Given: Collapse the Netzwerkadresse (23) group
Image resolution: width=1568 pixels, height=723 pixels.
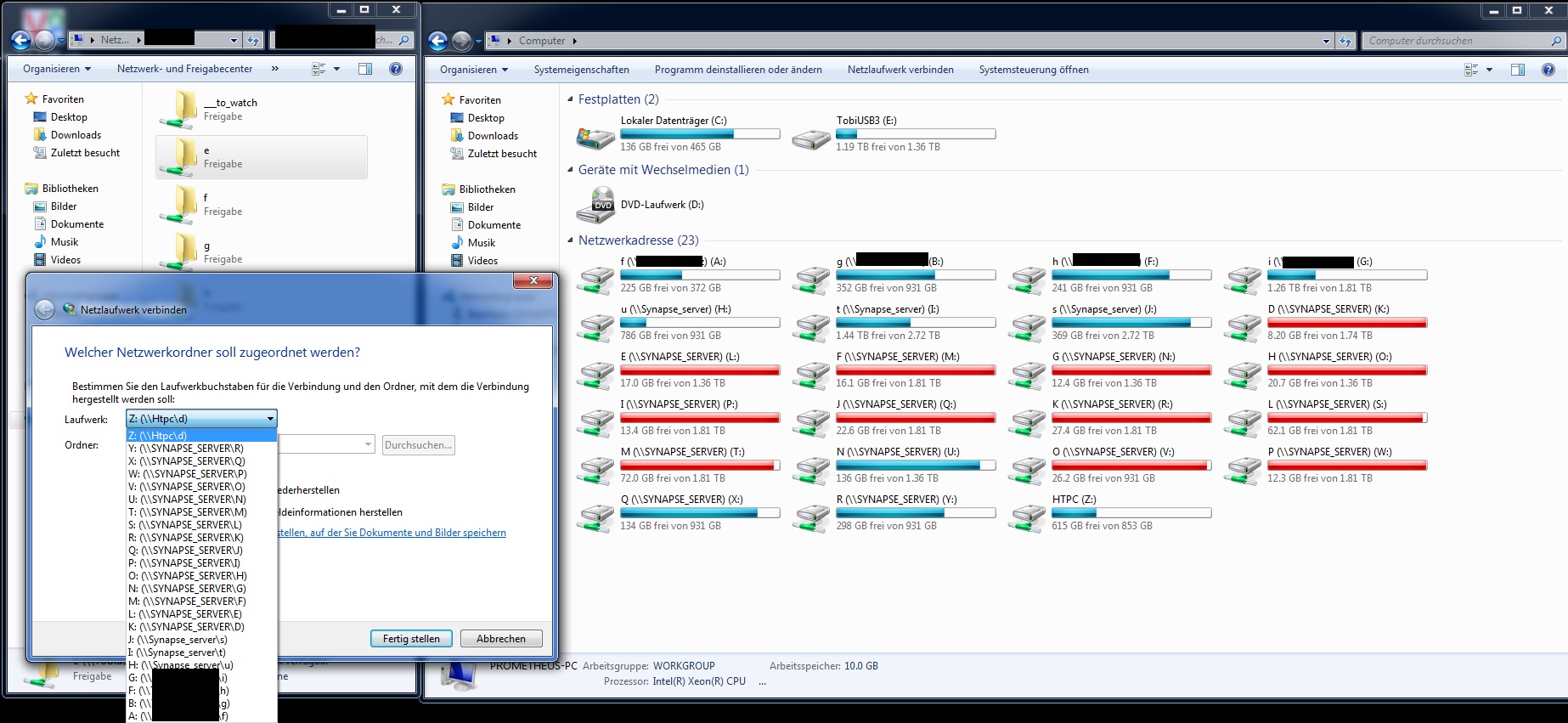Looking at the screenshot, I should (x=571, y=240).
